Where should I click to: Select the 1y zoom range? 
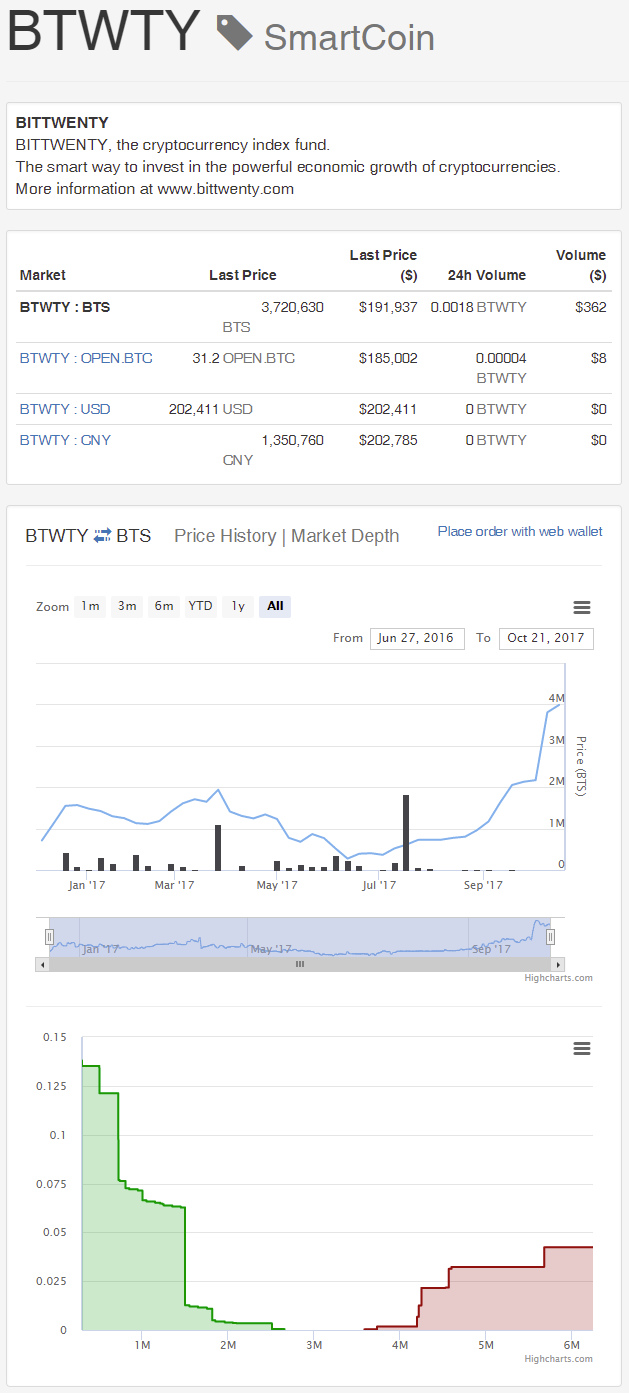238,606
